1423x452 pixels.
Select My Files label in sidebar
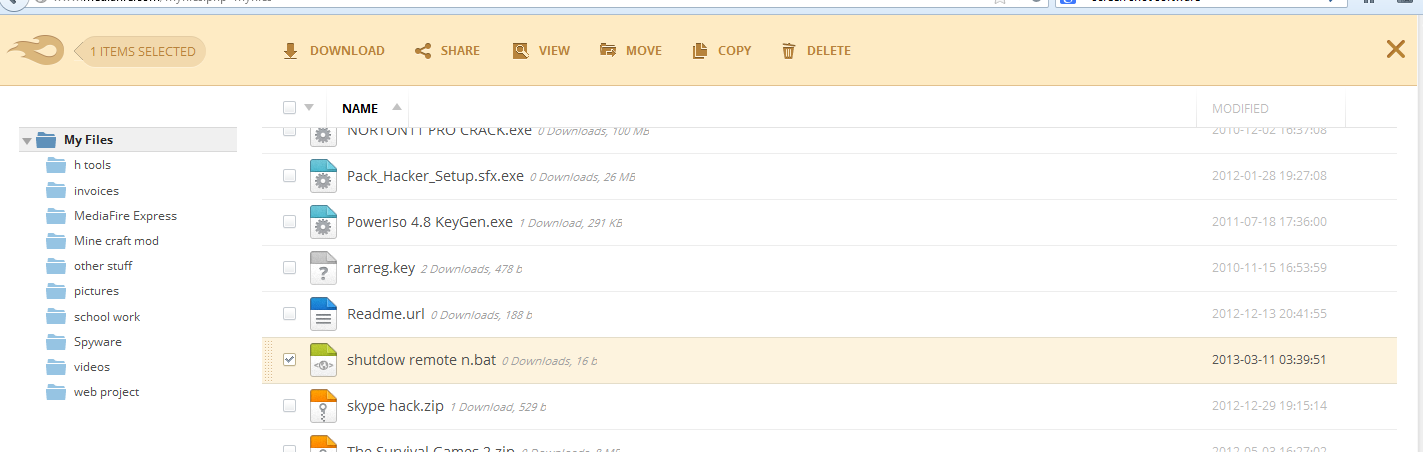(x=88, y=140)
